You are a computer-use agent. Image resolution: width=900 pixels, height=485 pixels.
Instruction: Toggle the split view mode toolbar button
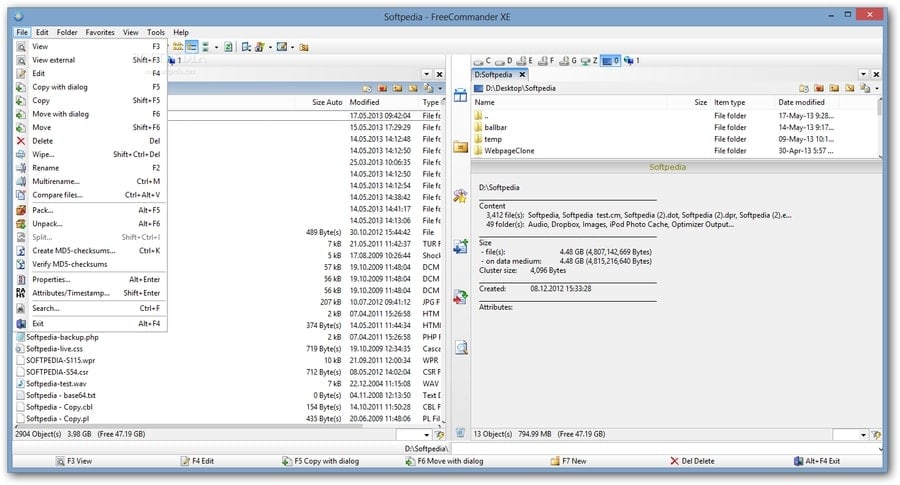(x=205, y=47)
